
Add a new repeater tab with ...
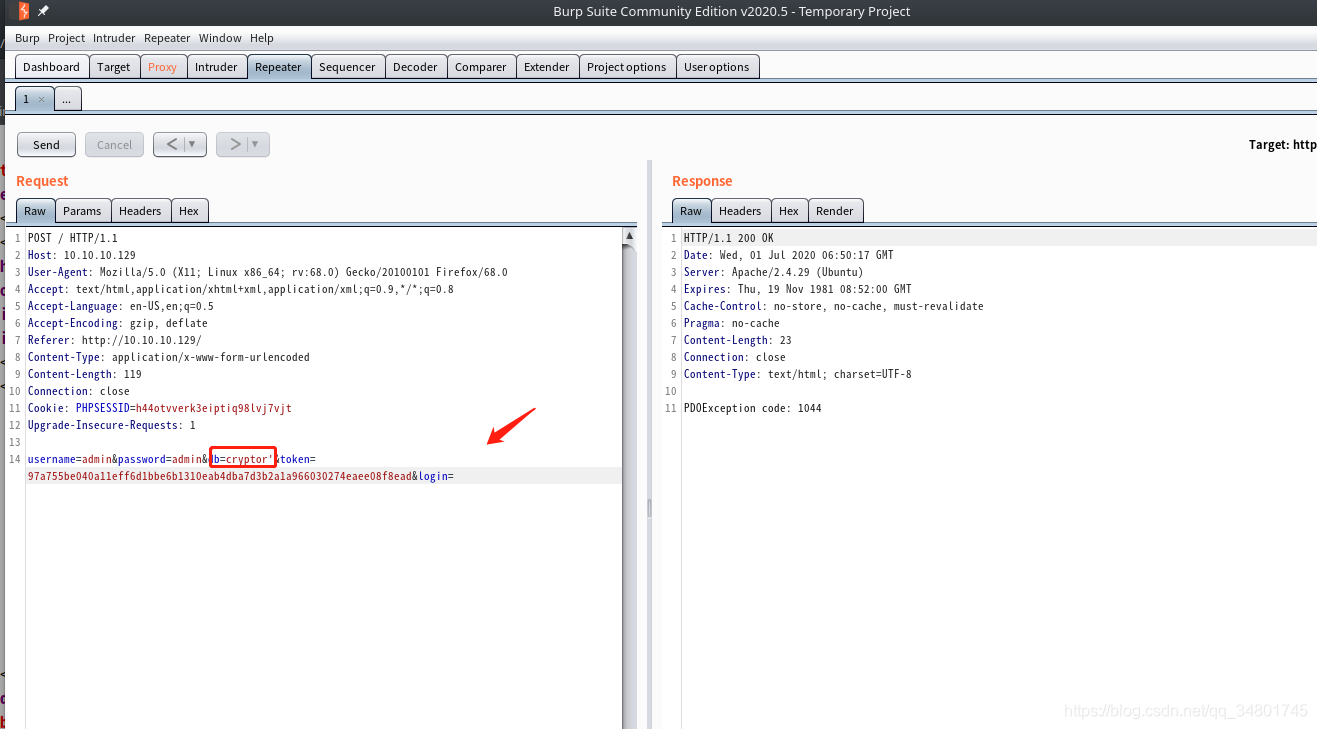tap(68, 99)
